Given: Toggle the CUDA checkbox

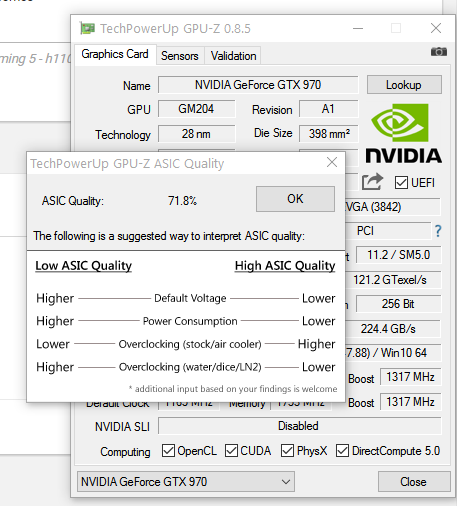Looking at the screenshot, I should 231,451.
